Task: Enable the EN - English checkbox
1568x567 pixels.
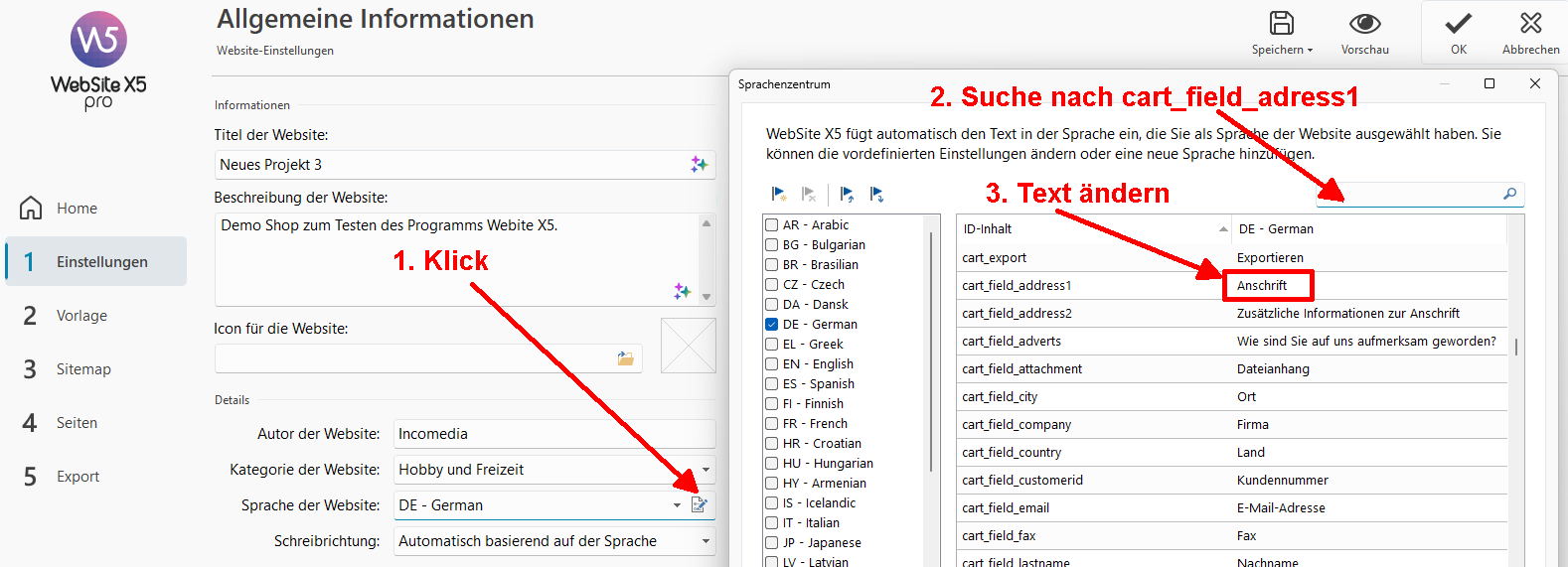Action: point(772,364)
